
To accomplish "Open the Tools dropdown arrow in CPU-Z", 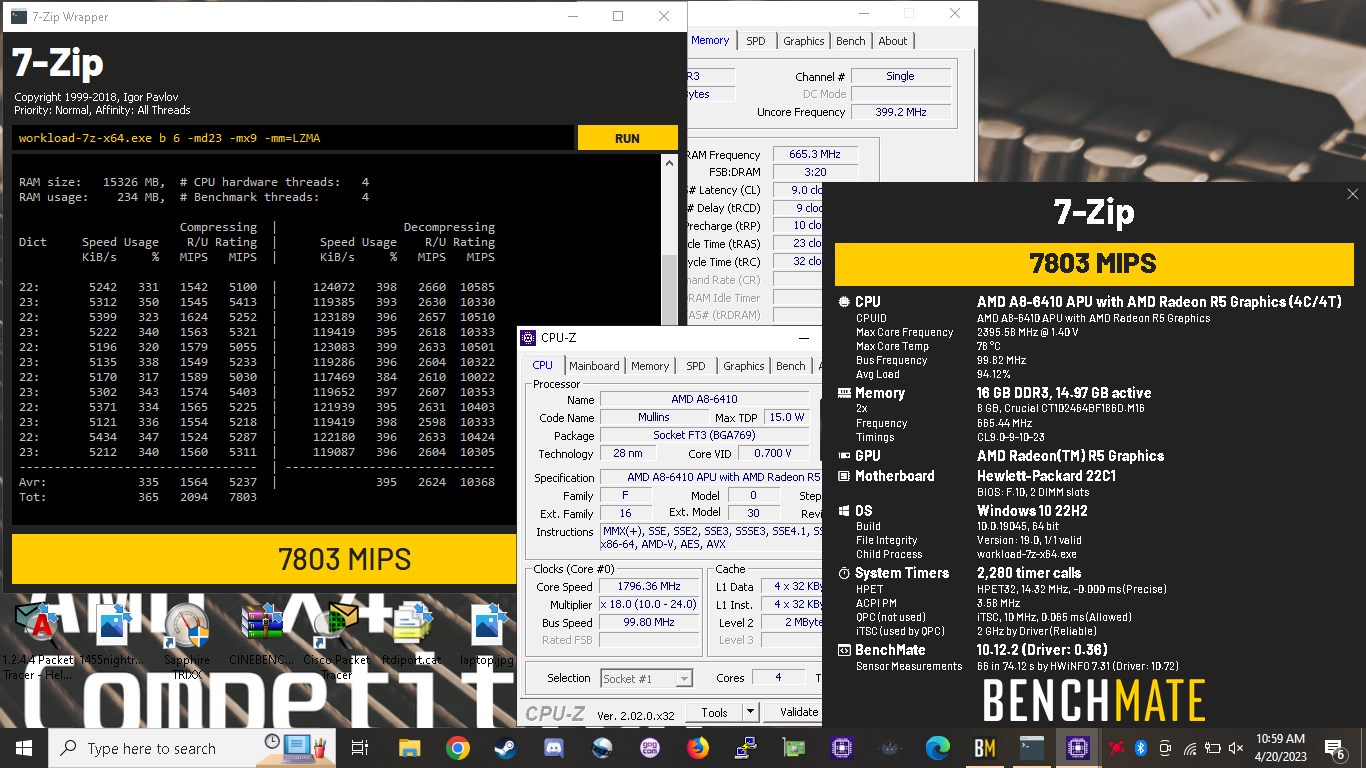I will point(750,712).
